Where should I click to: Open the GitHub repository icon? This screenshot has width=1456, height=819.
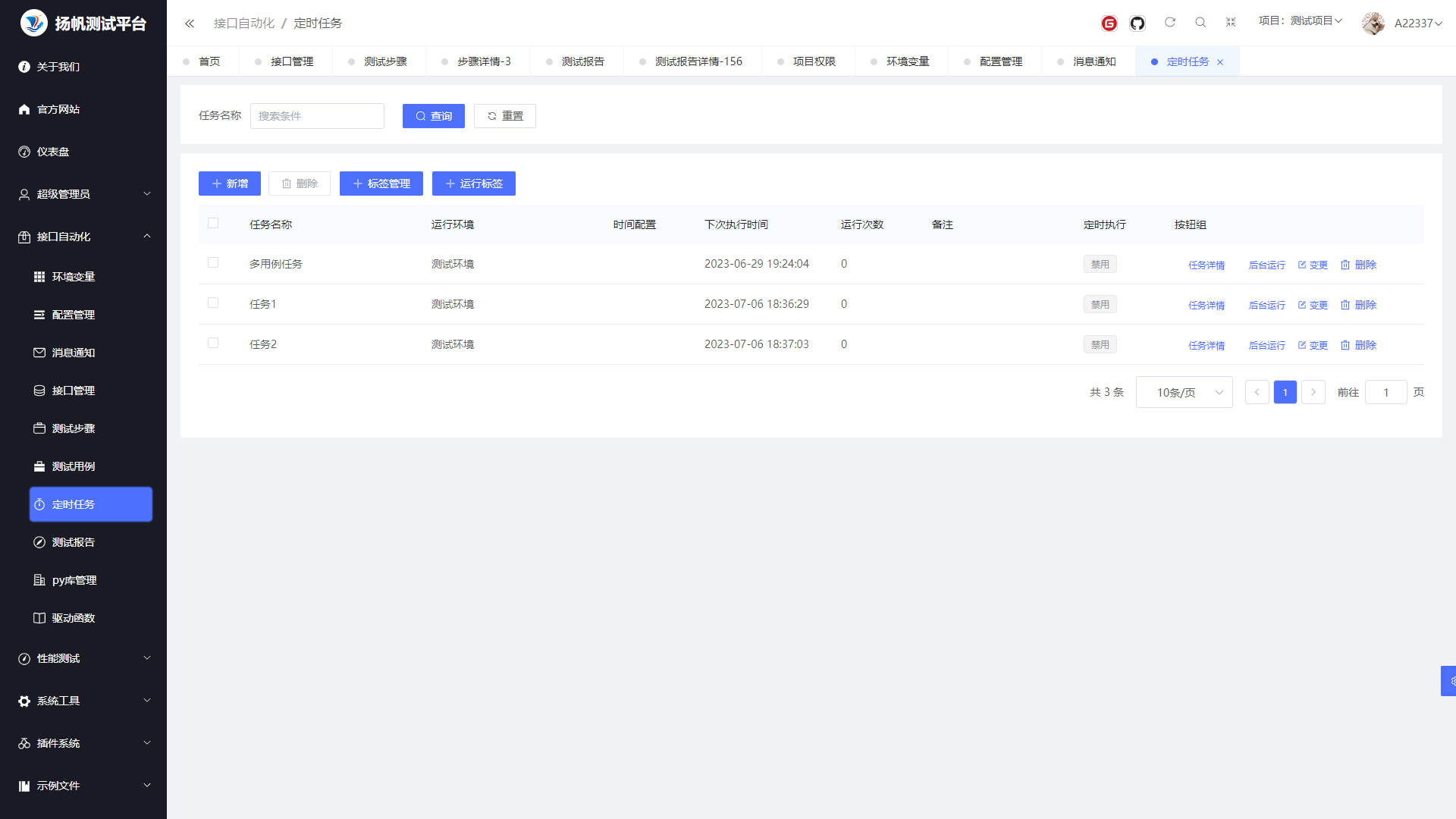tap(1137, 24)
